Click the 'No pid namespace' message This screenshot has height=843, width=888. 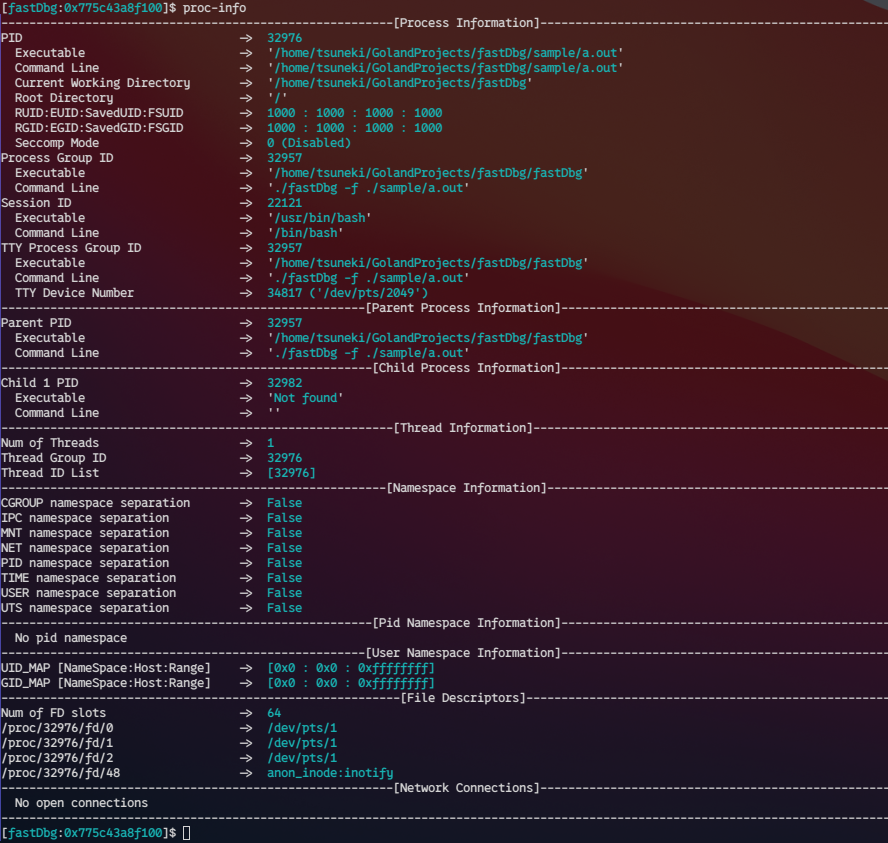click(x=71, y=638)
